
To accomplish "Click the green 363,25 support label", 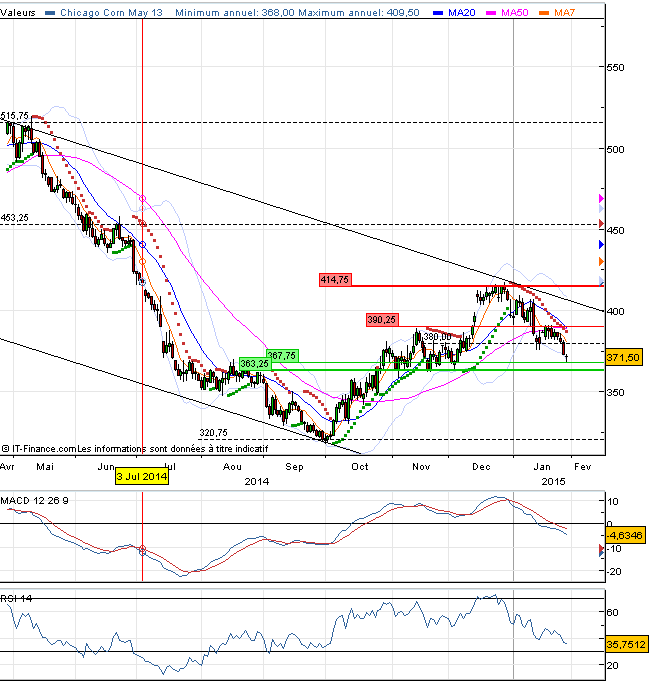I will click(x=255, y=364).
